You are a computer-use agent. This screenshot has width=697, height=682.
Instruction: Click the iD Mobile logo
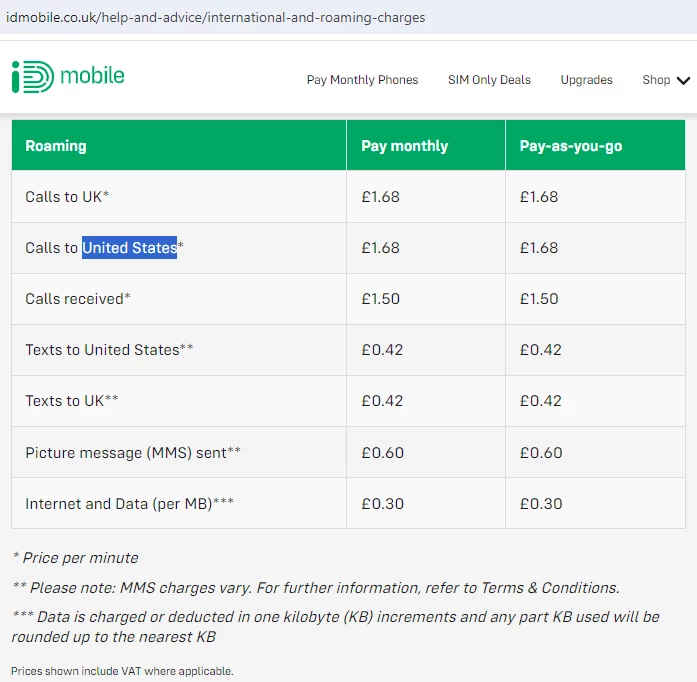[68, 77]
